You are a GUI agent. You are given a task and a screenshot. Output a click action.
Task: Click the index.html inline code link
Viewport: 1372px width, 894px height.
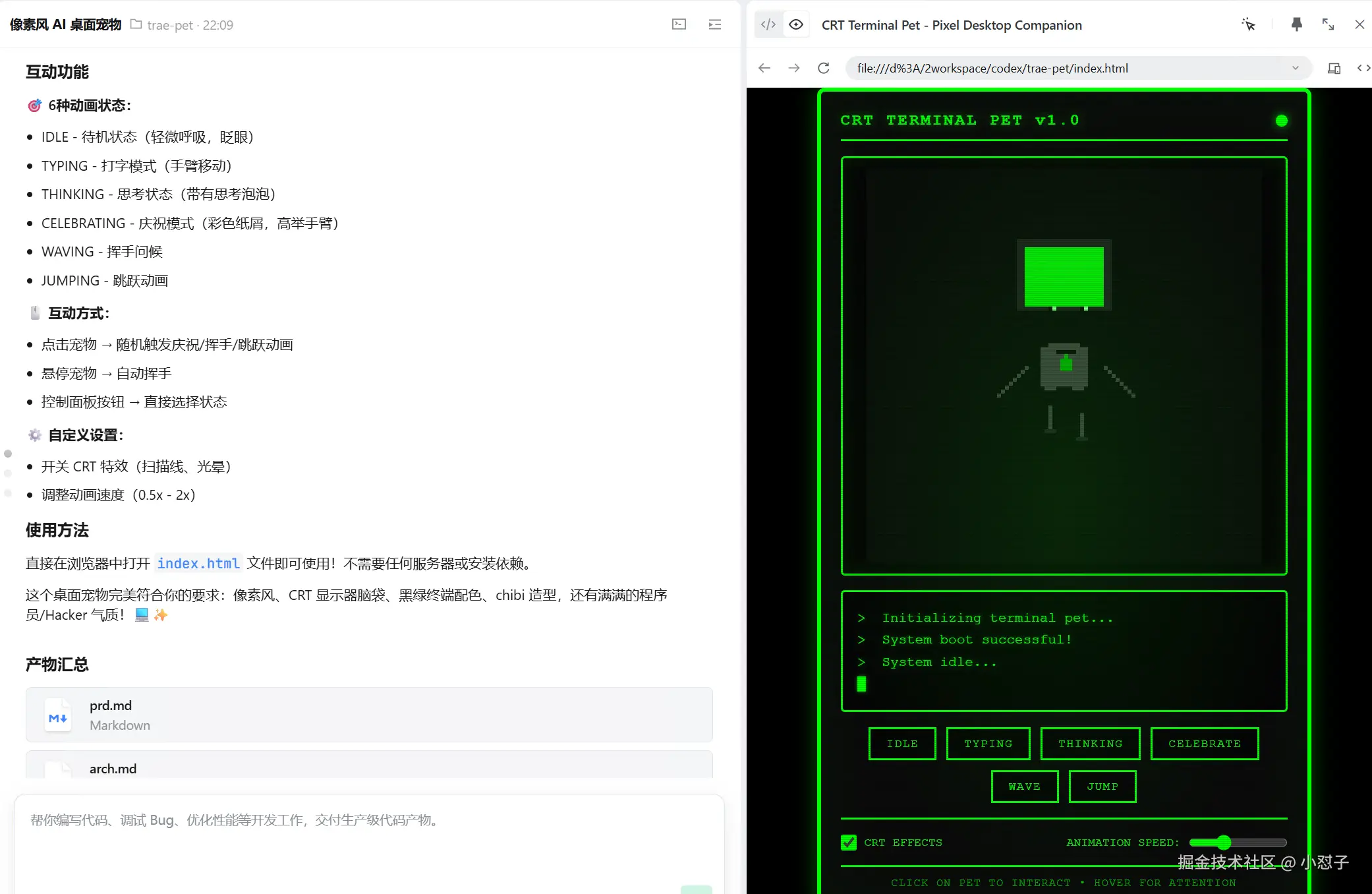click(x=198, y=564)
